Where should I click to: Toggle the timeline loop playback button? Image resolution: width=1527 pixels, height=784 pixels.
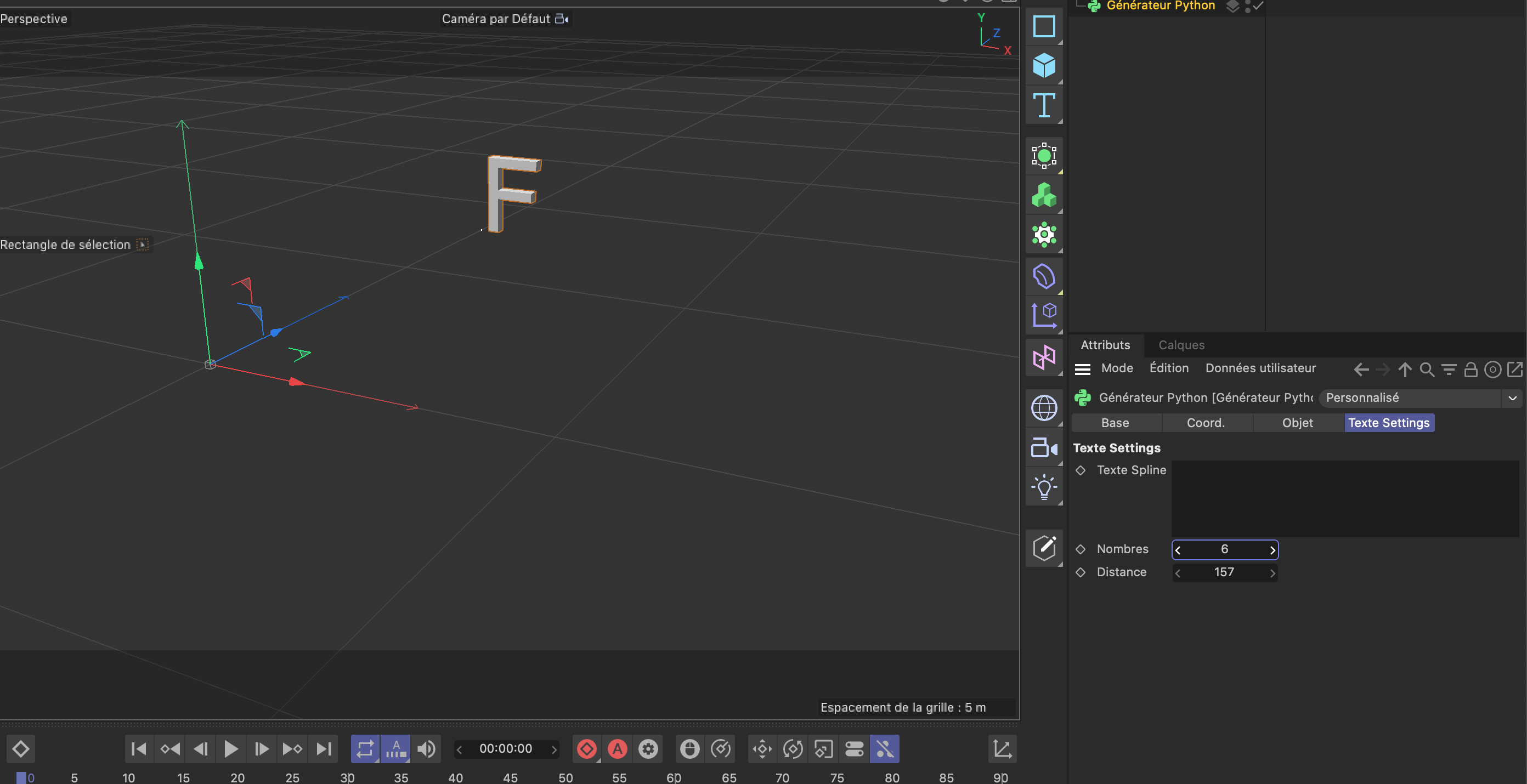365,749
